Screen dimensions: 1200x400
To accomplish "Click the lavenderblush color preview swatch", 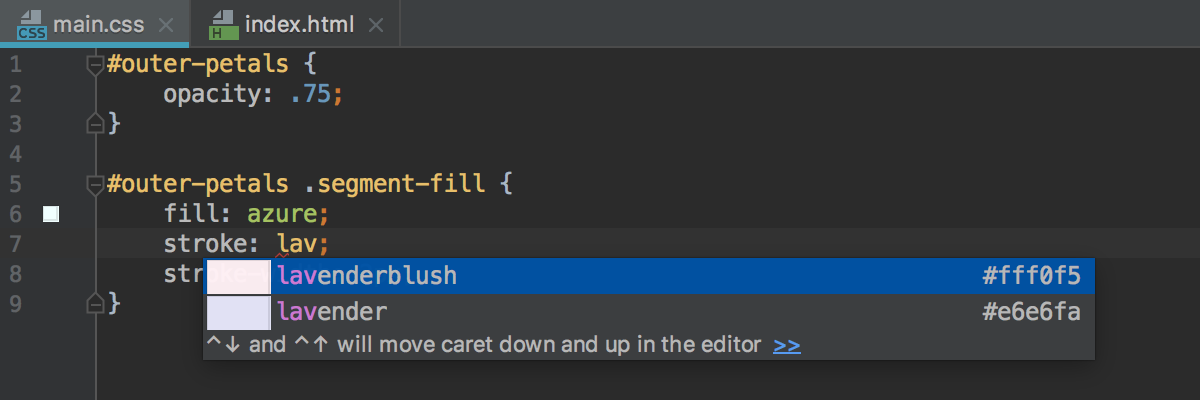I will point(238,276).
